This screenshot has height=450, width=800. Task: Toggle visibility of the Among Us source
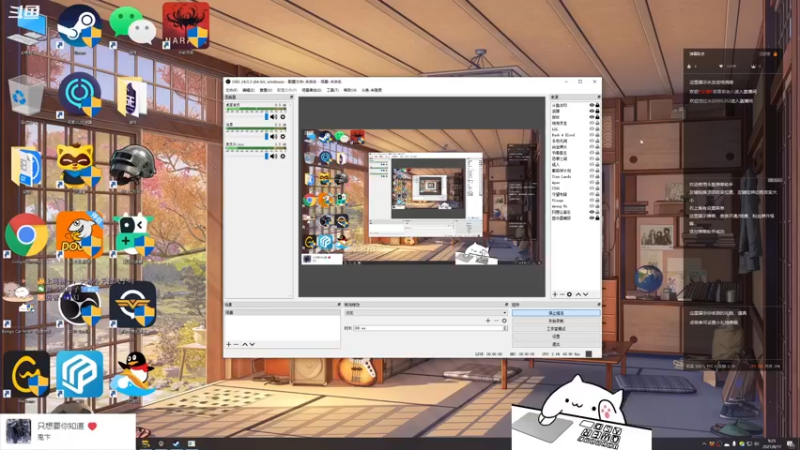592,206
